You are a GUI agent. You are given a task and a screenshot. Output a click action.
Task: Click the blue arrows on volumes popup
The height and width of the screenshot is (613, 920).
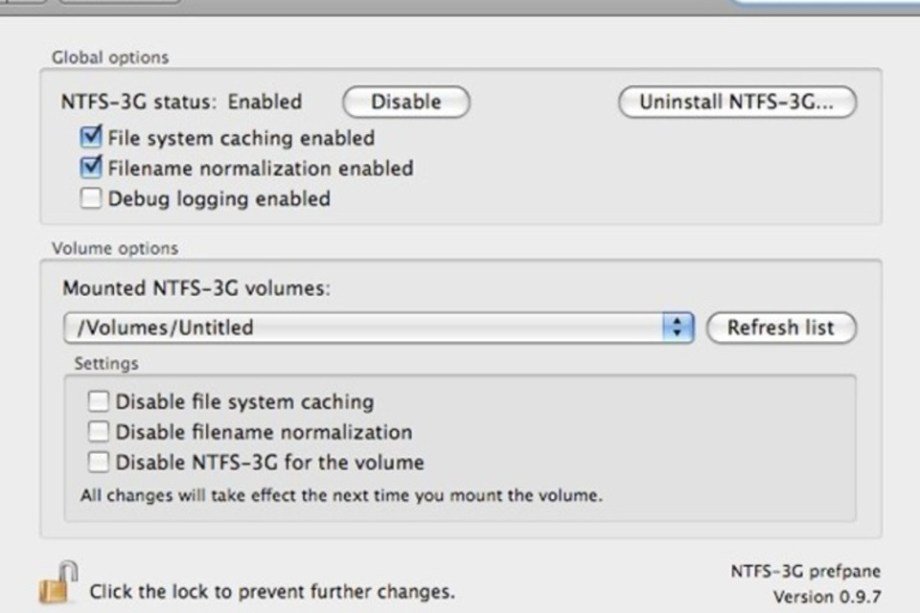678,327
